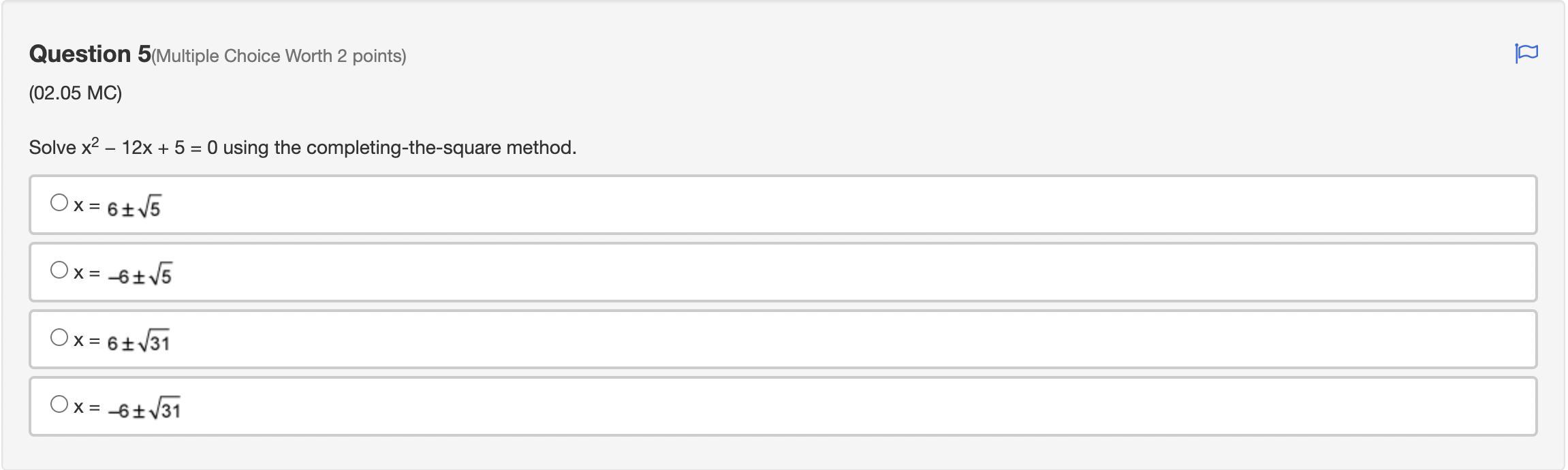Click the equation x² − 12x + 5 = 0
Image resolution: width=1568 pixels, height=470 pixels.
149,148
